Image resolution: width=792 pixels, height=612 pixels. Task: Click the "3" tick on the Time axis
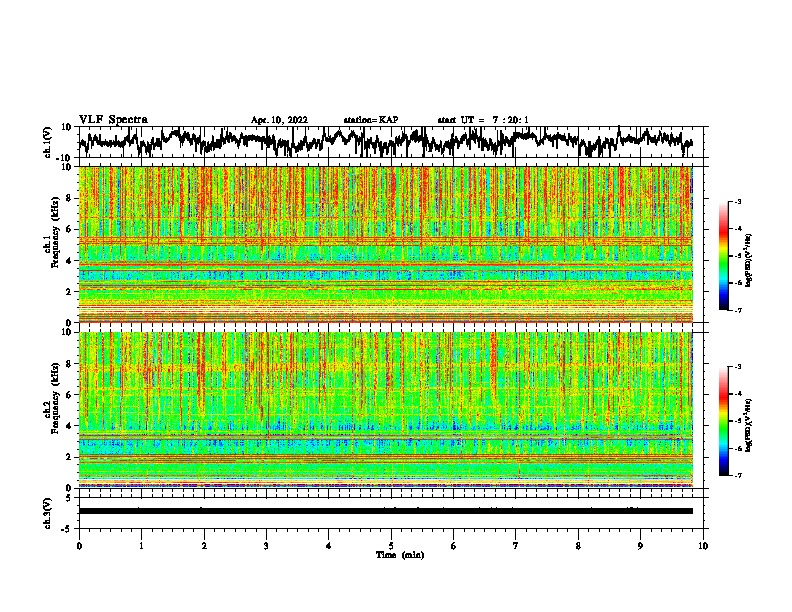[x=266, y=546]
